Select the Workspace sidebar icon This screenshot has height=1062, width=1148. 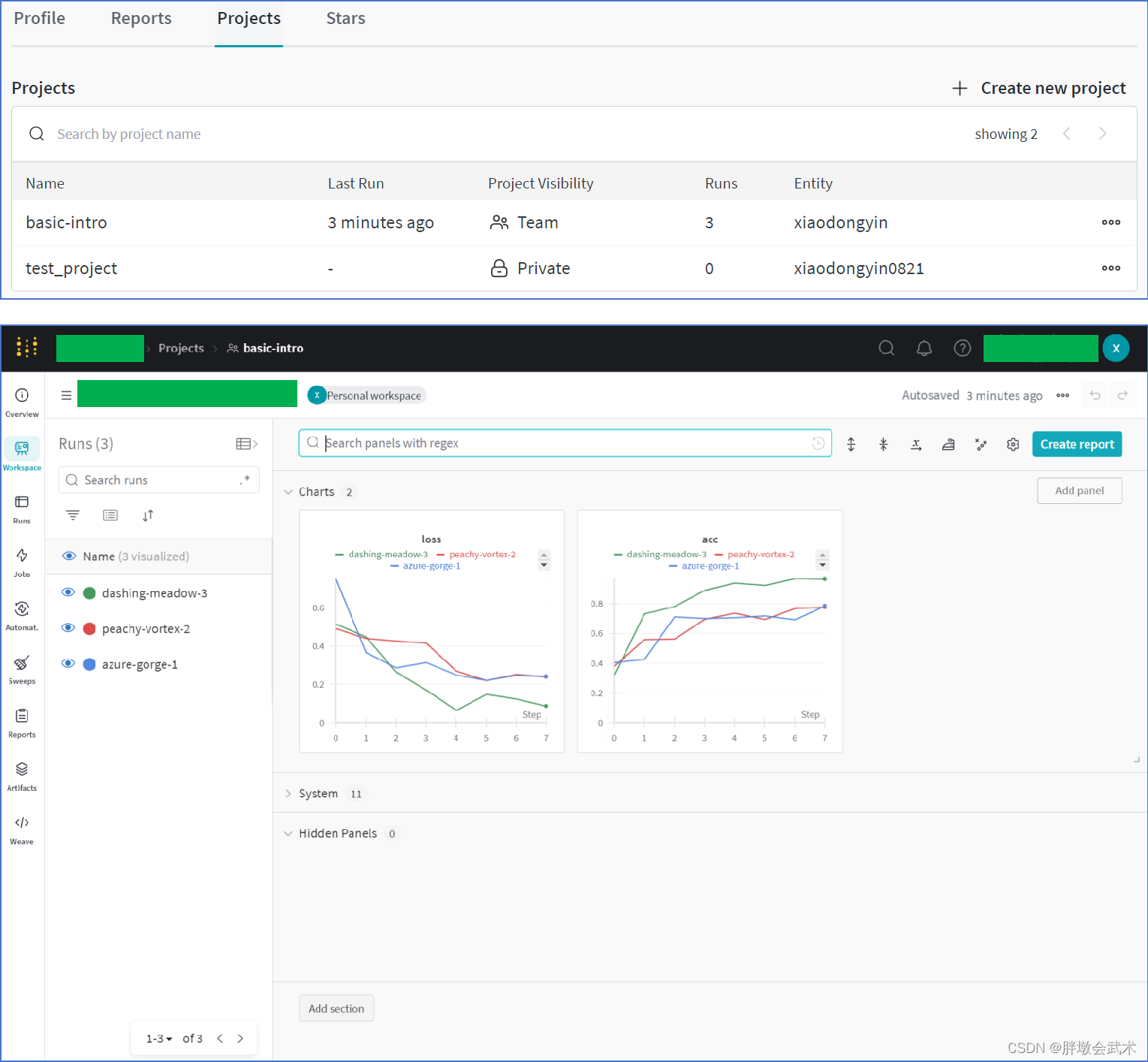tap(22, 455)
